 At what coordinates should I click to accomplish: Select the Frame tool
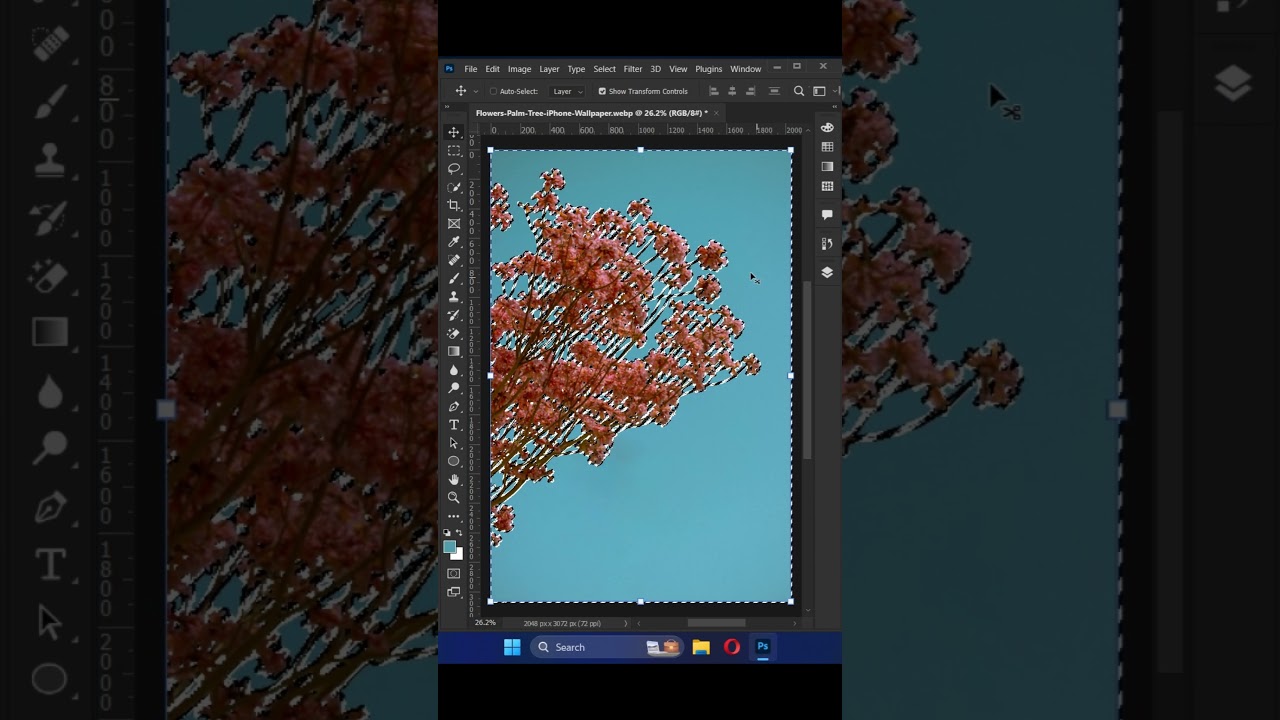454,223
